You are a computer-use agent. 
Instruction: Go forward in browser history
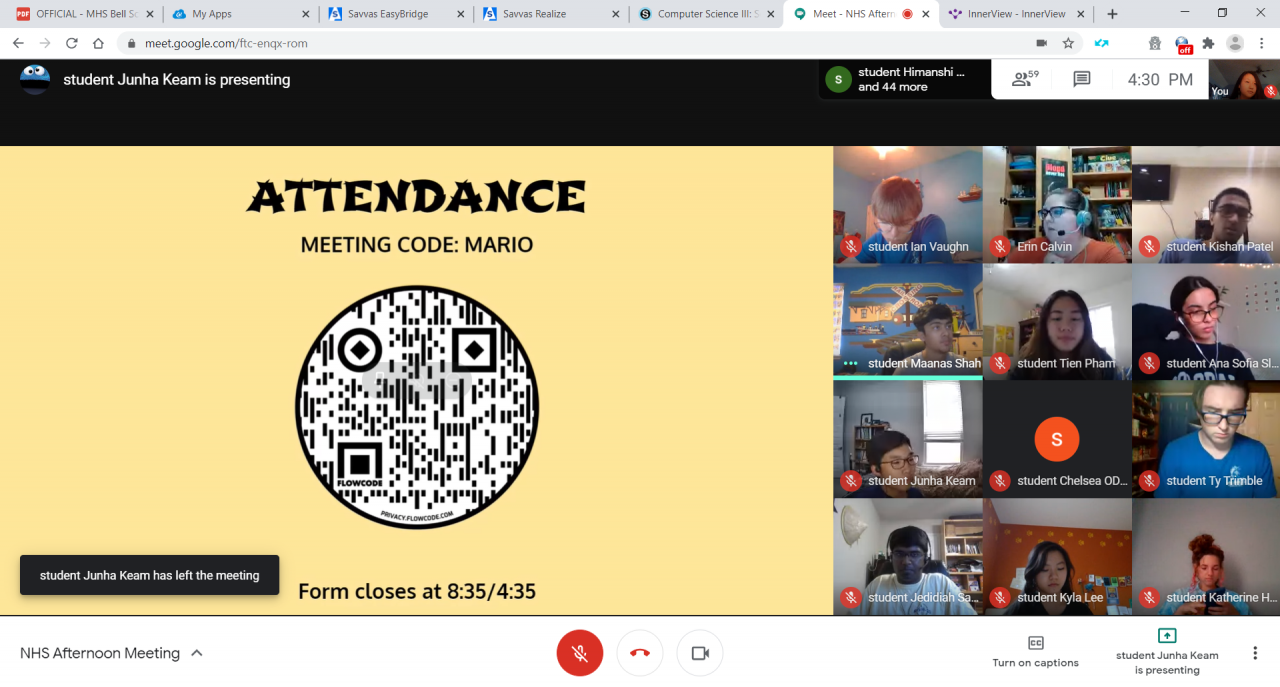coord(45,43)
